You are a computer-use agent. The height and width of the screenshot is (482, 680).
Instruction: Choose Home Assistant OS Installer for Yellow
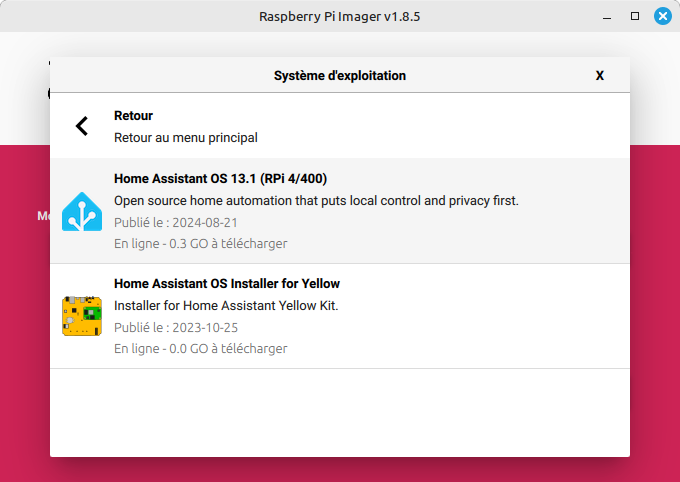click(x=340, y=316)
